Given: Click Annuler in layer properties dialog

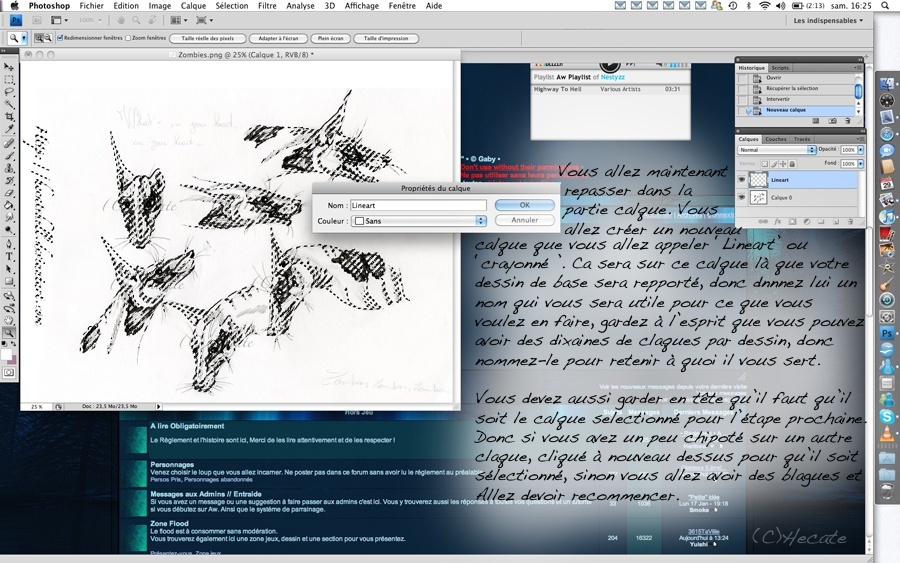Looking at the screenshot, I should point(525,220).
